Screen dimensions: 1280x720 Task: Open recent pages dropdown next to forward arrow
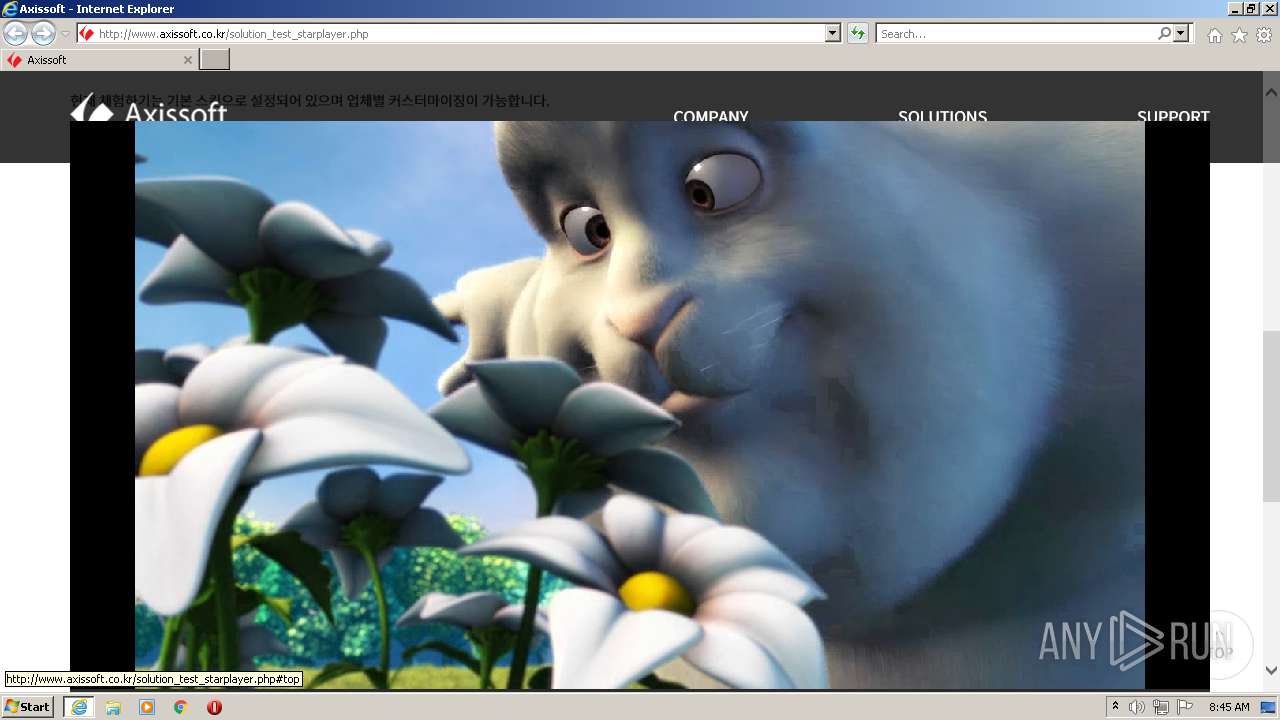pos(65,34)
